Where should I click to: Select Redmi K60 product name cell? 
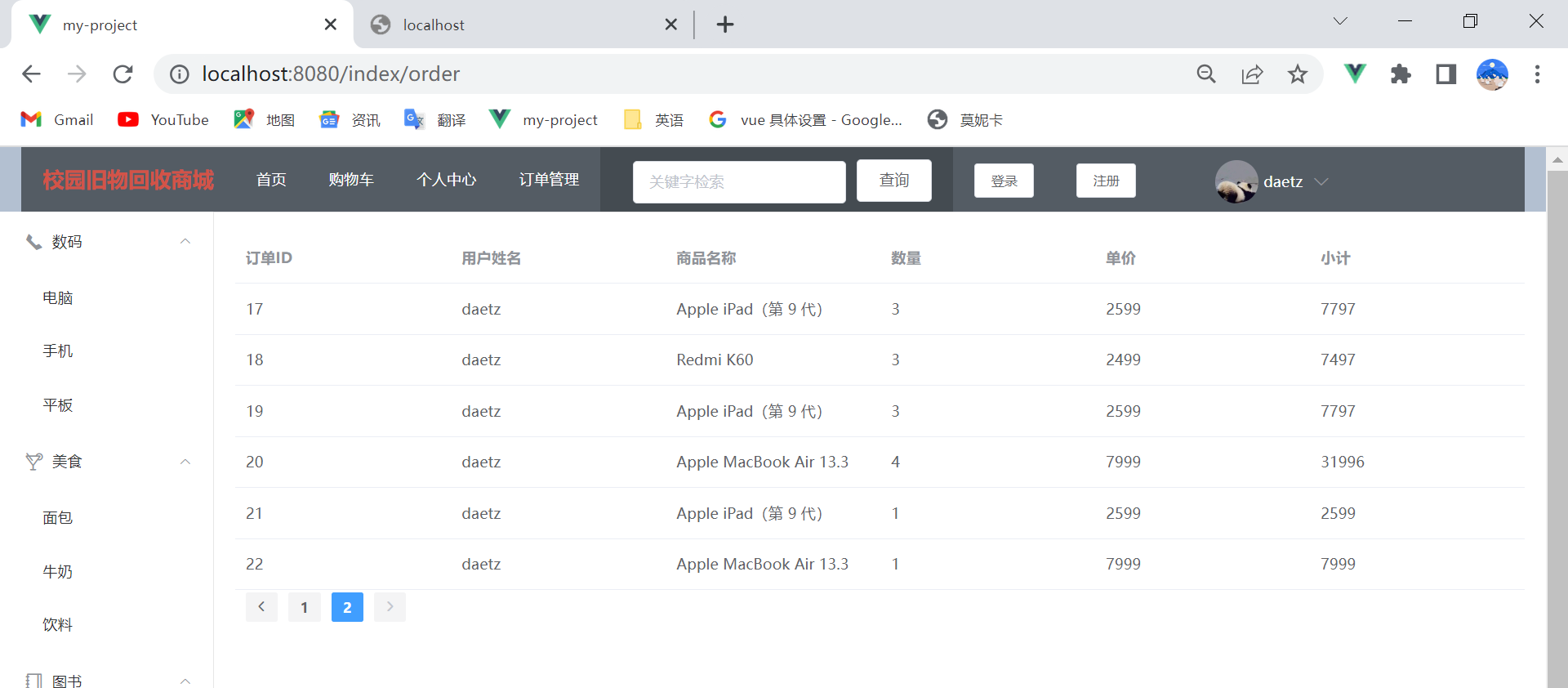click(x=715, y=360)
